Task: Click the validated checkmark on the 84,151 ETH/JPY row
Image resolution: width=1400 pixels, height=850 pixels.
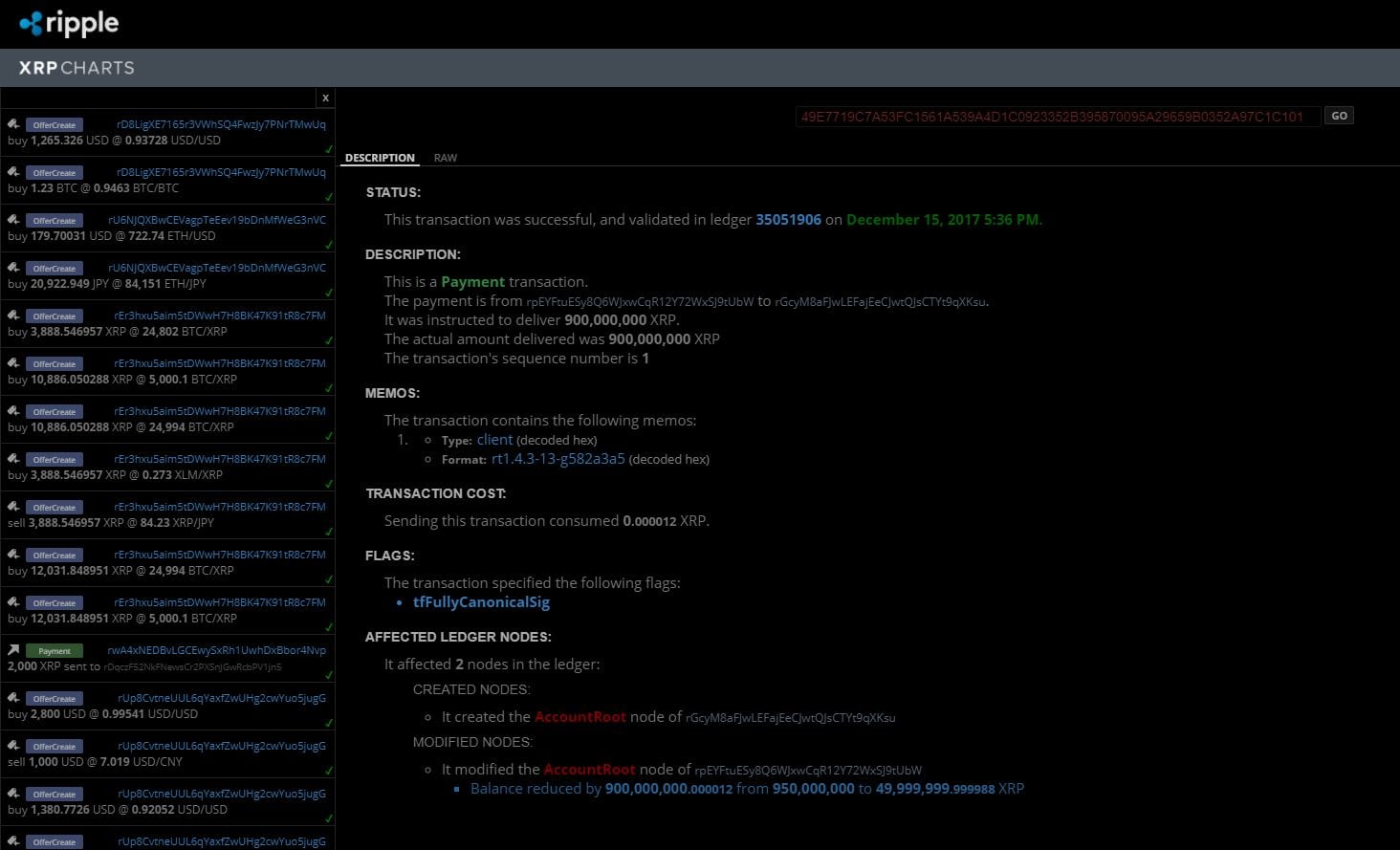Action: coord(329,294)
